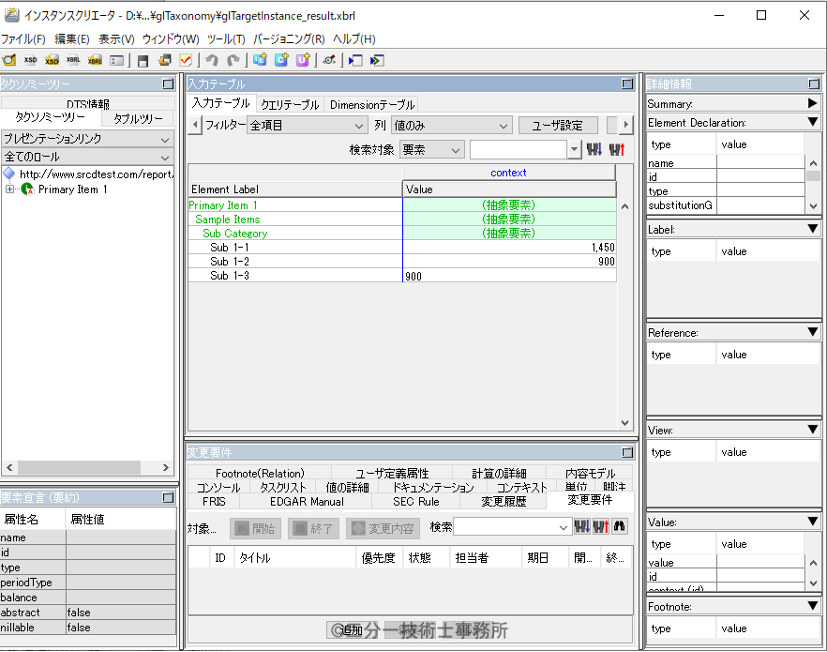Open the フィルター 全項目 dropdown
827x652 pixels.
306,126
